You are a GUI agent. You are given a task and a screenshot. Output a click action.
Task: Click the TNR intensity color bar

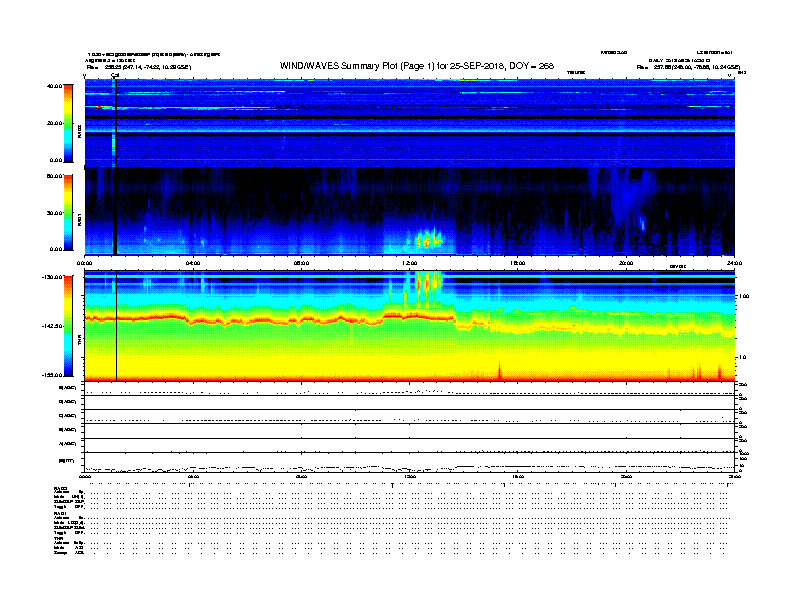68,326
